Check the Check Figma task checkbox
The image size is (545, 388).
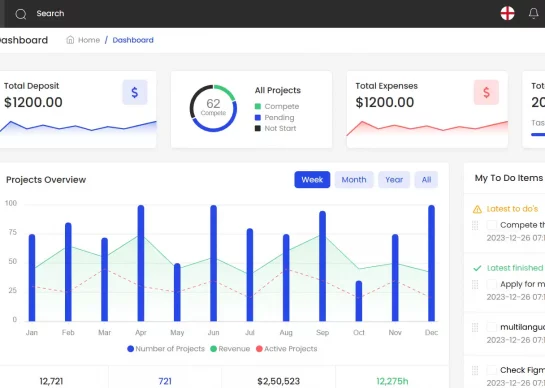(x=491, y=370)
